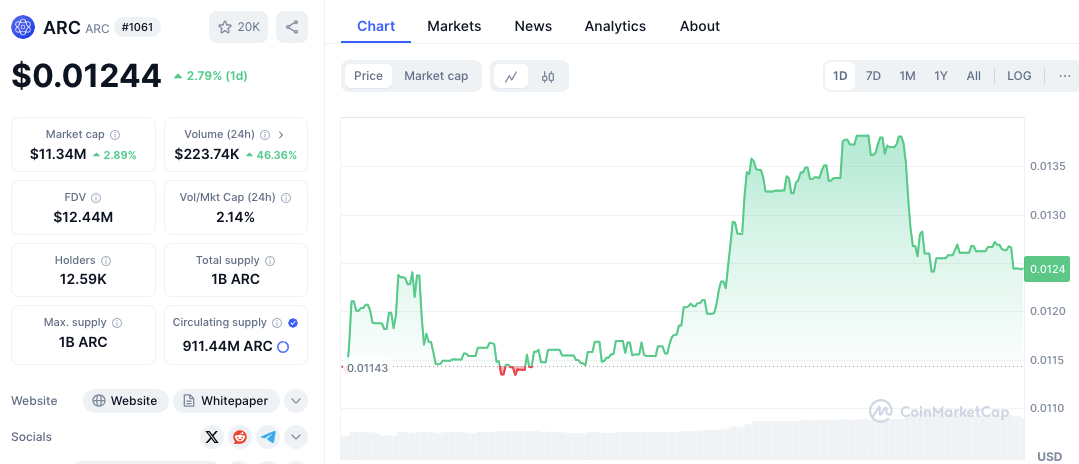Open the News tab
This screenshot has height=464, width=1079.
[533, 26]
